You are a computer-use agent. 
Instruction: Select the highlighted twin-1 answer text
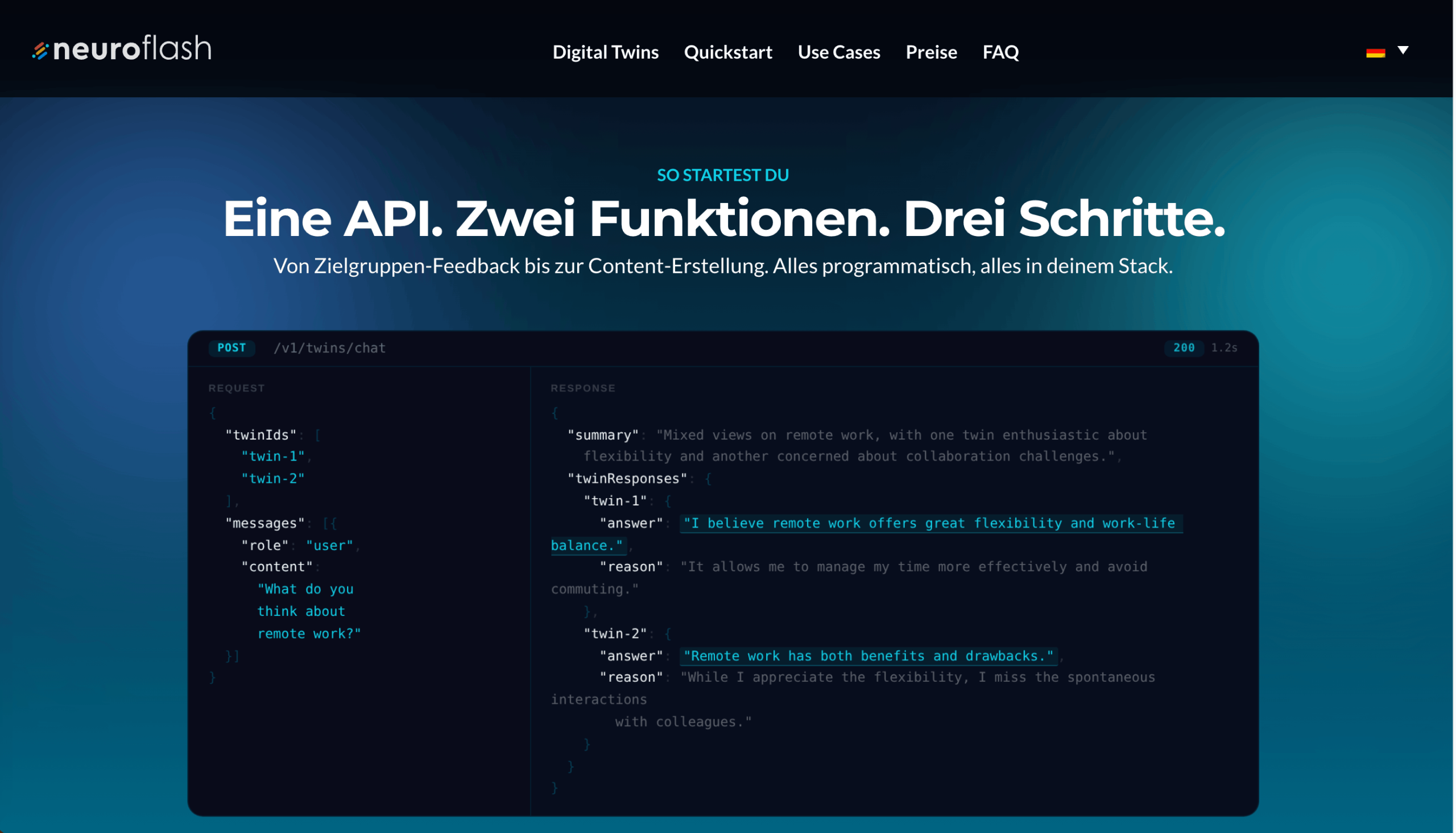click(928, 523)
